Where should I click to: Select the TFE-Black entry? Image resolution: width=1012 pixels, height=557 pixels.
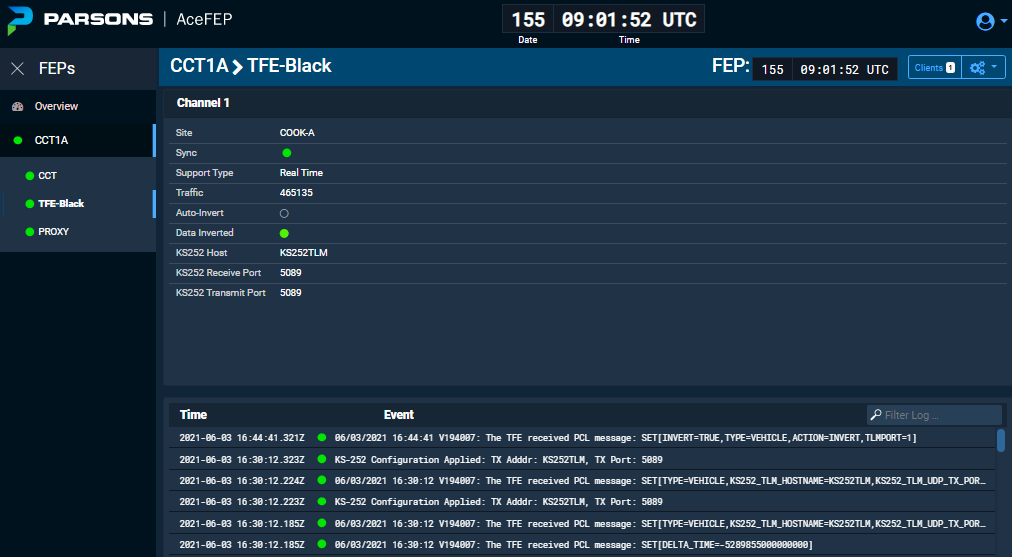[x=60, y=204]
